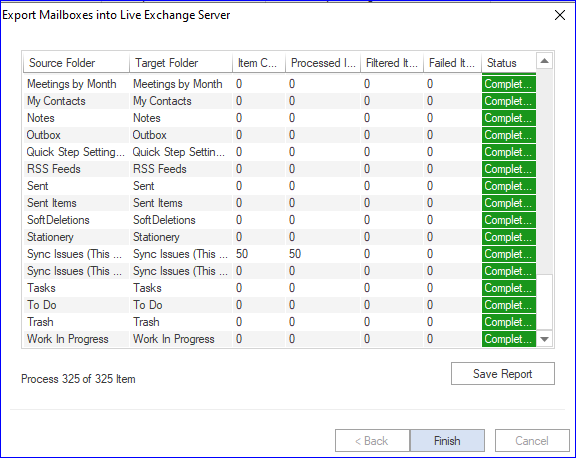Select the Outbox source folder row

280,135
